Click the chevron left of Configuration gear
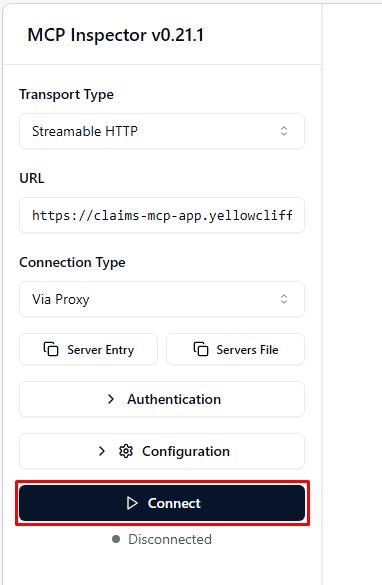 tap(101, 451)
